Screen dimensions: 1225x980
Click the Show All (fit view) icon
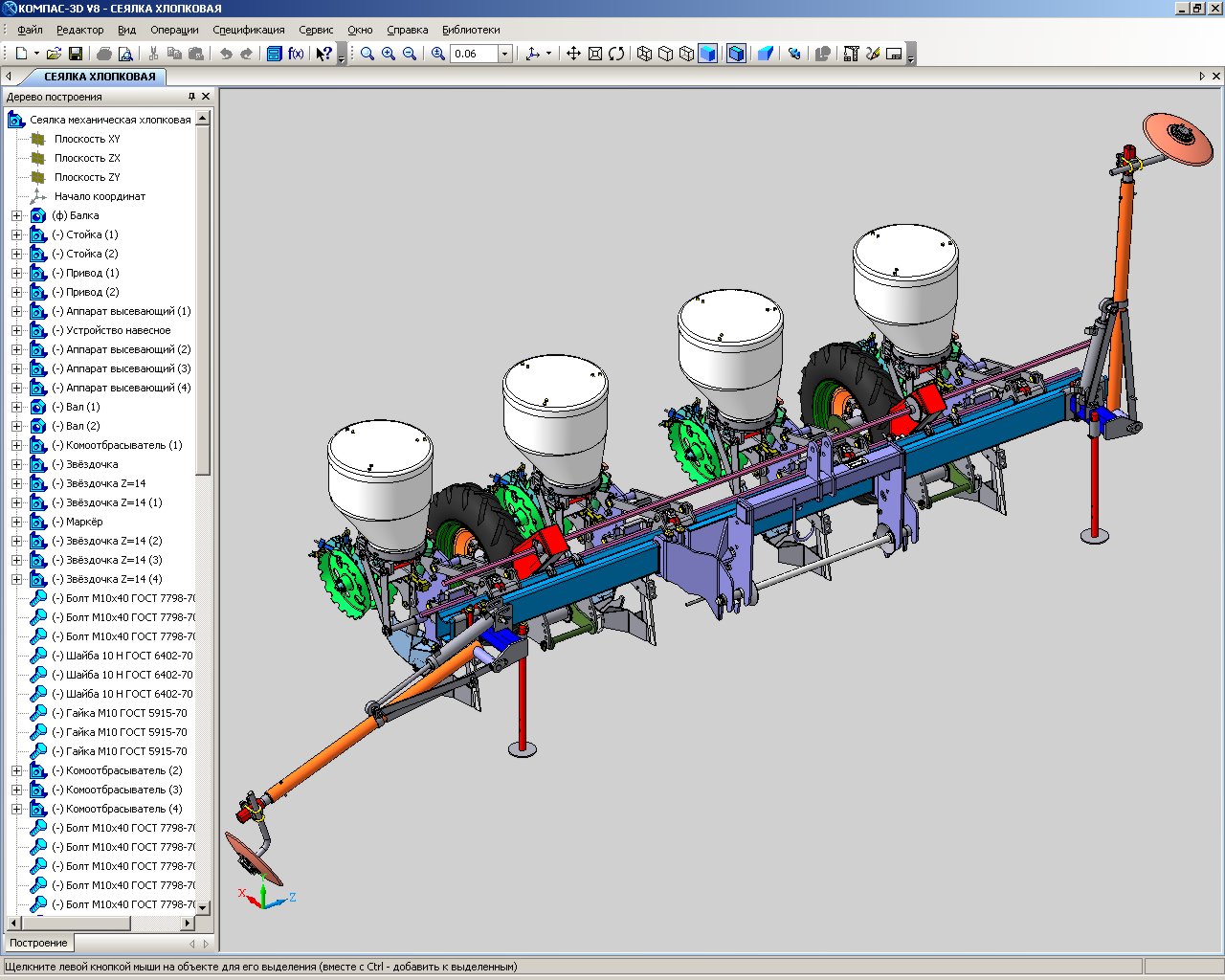tap(594, 54)
